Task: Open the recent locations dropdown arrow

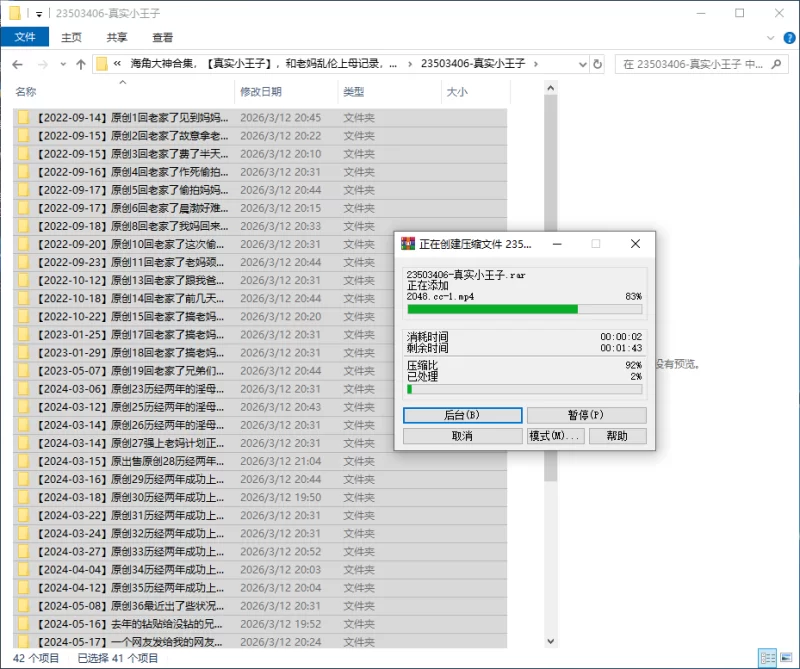Action: pyautogui.click(x=63, y=64)
